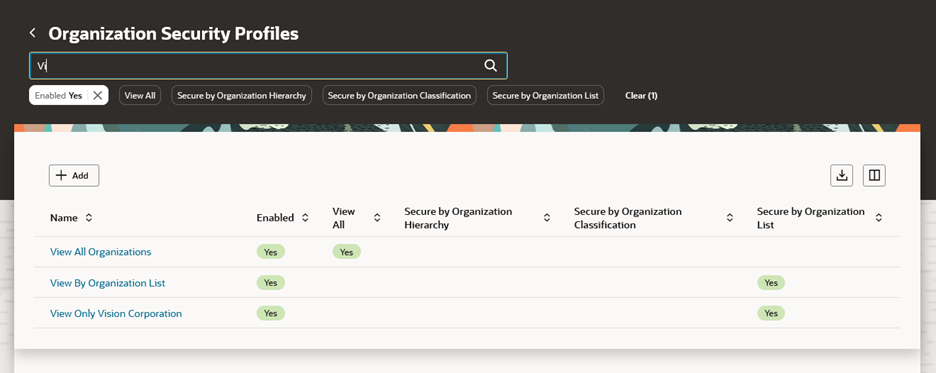This screenshot has height=373, width=936.
Task: Open View By Organization List profile
Action: pyautogui.click(x=108, y=283)
